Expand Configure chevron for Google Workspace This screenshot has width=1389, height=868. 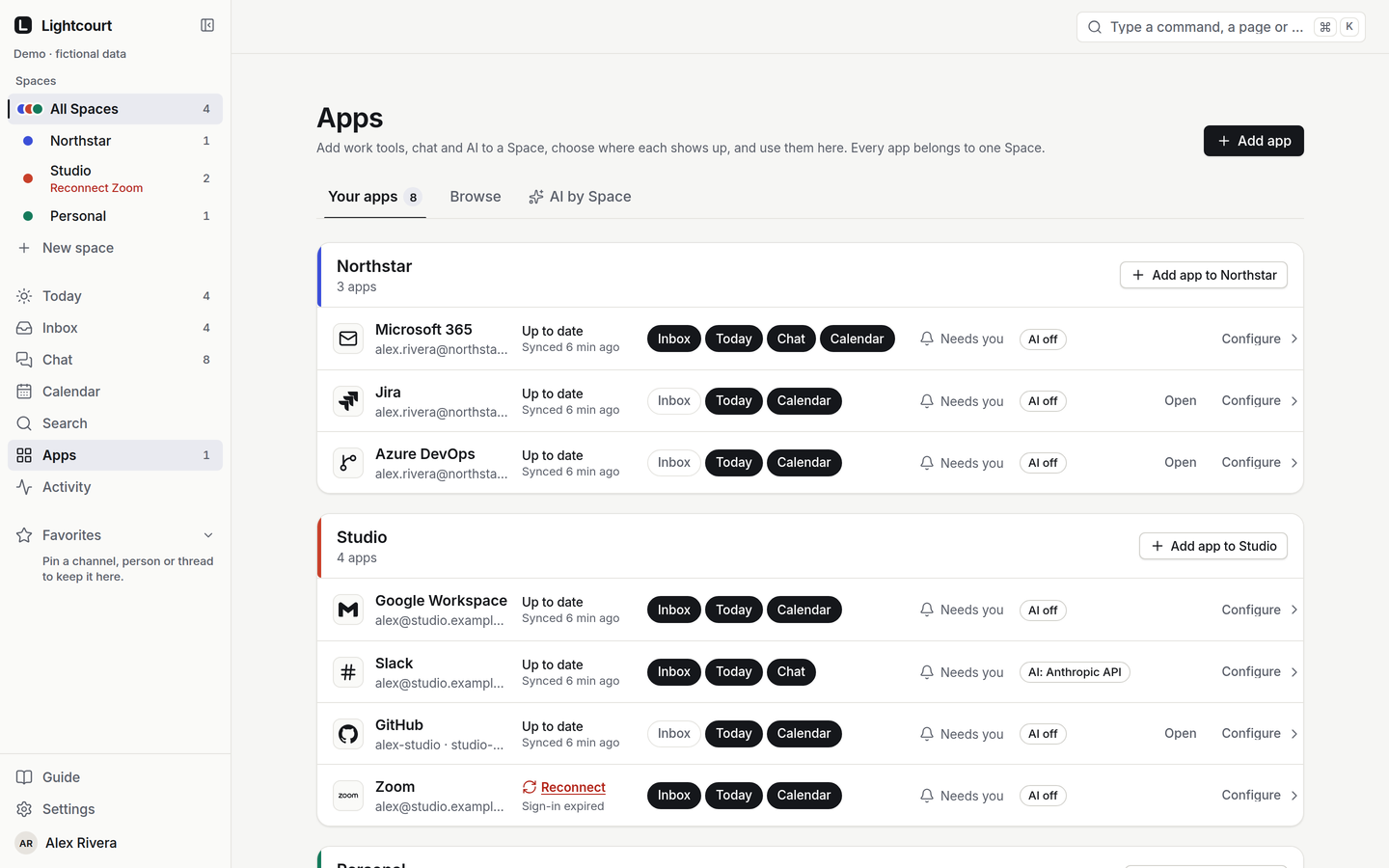coord(1294,610)
